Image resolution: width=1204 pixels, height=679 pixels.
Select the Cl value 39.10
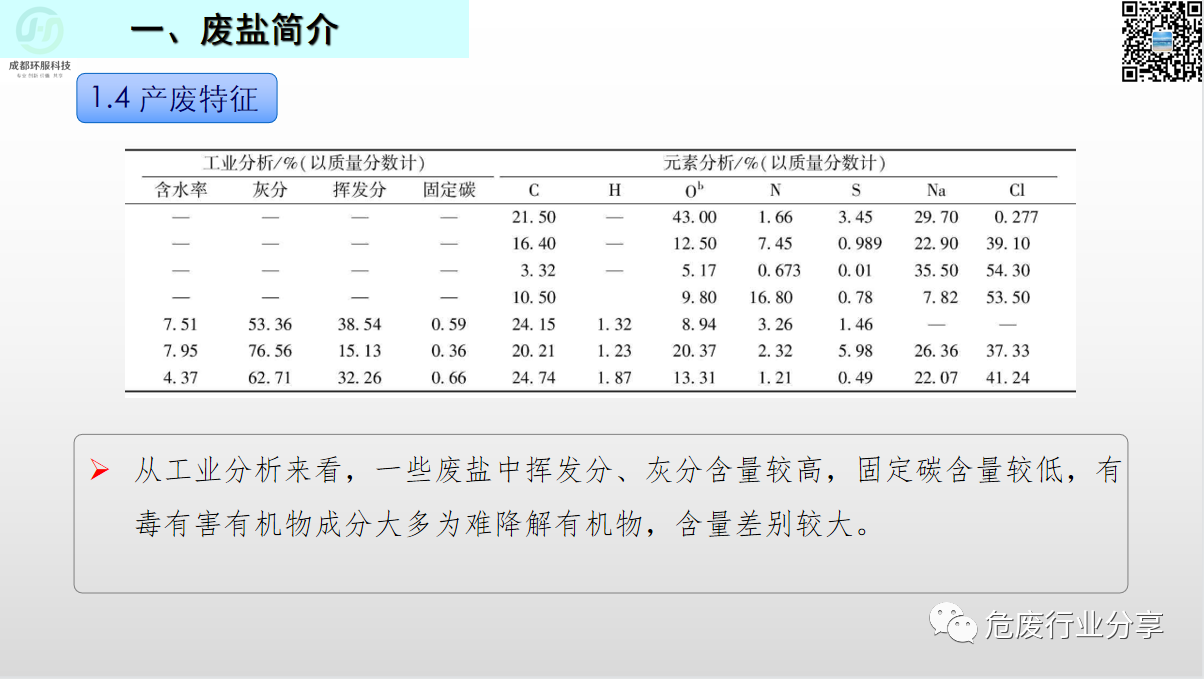pyautogui.click(x=1007, y=244)
